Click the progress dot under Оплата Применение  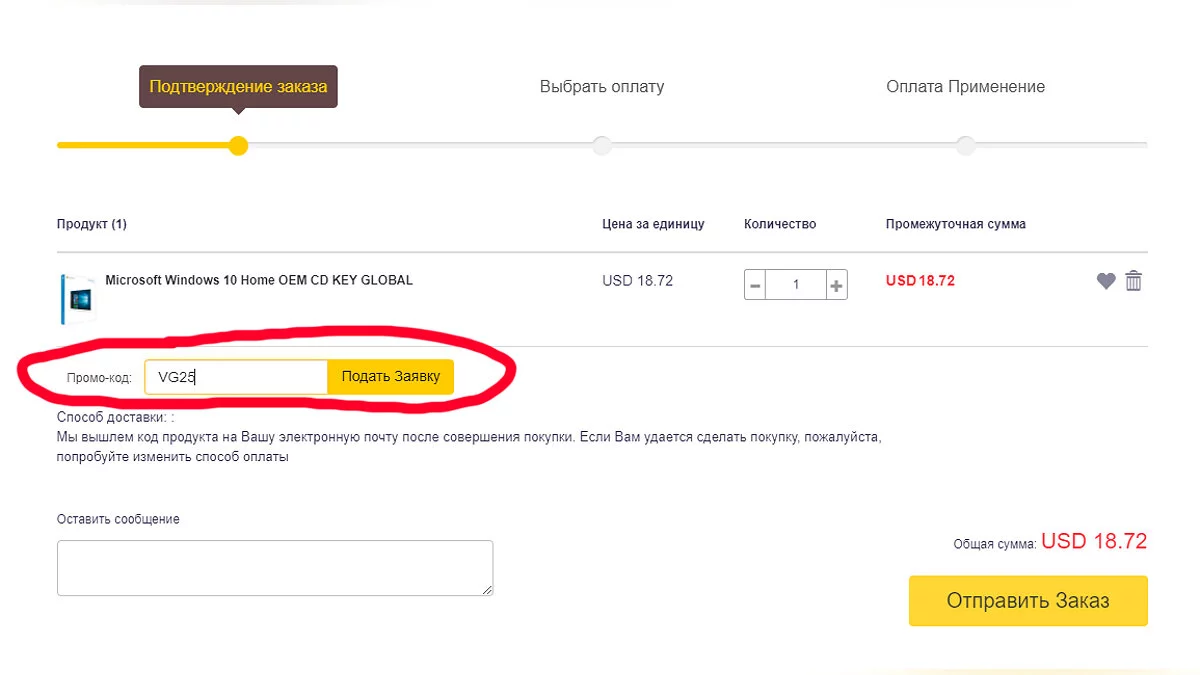coord(965,146)
